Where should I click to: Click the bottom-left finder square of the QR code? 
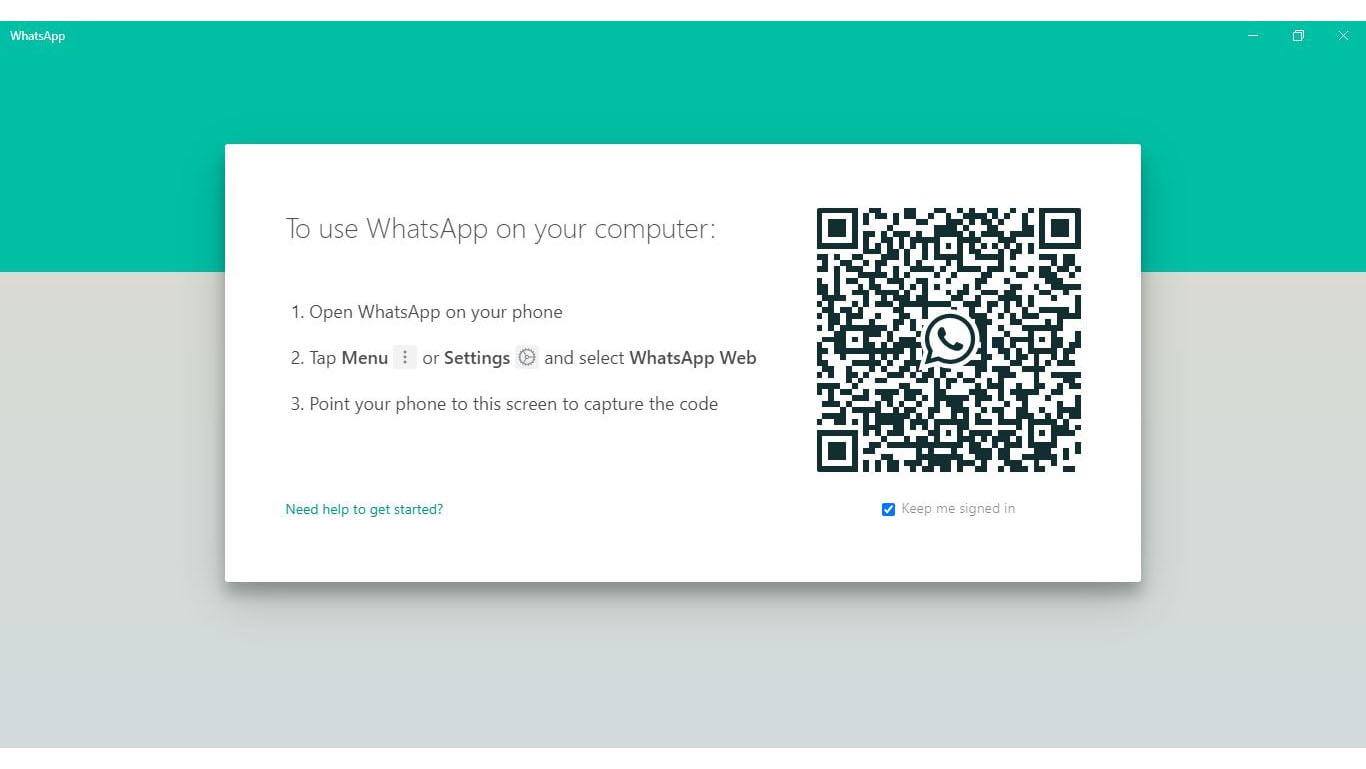click(x=838, y=451)
